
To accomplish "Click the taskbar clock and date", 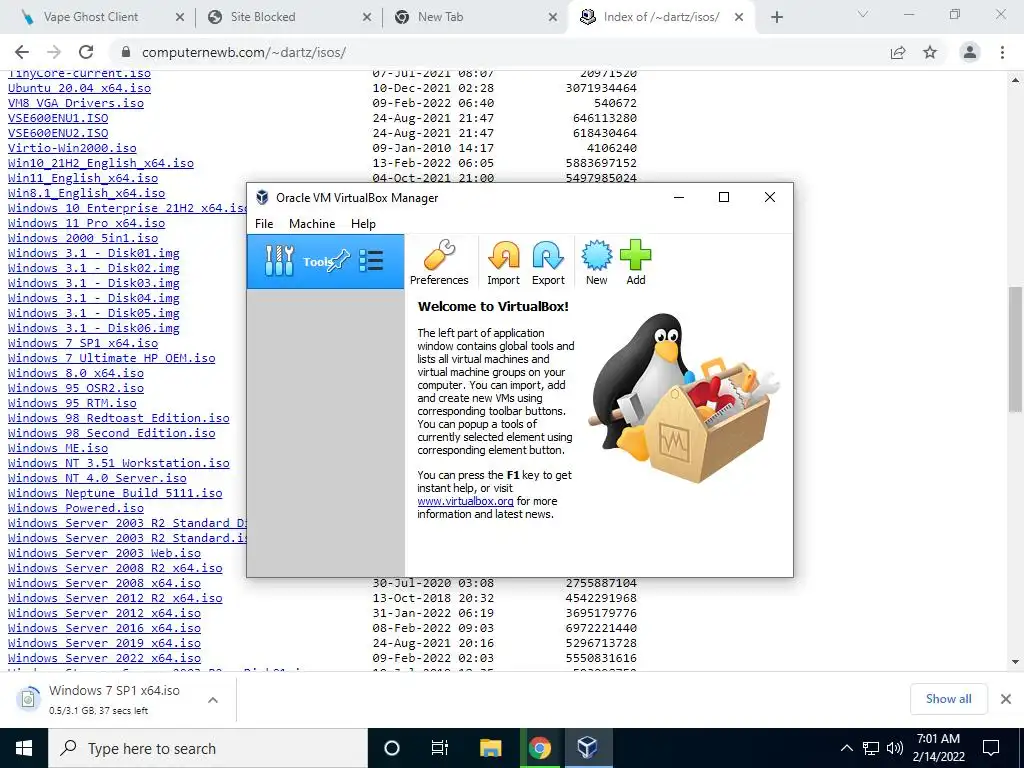I will (x=938, y=748).
